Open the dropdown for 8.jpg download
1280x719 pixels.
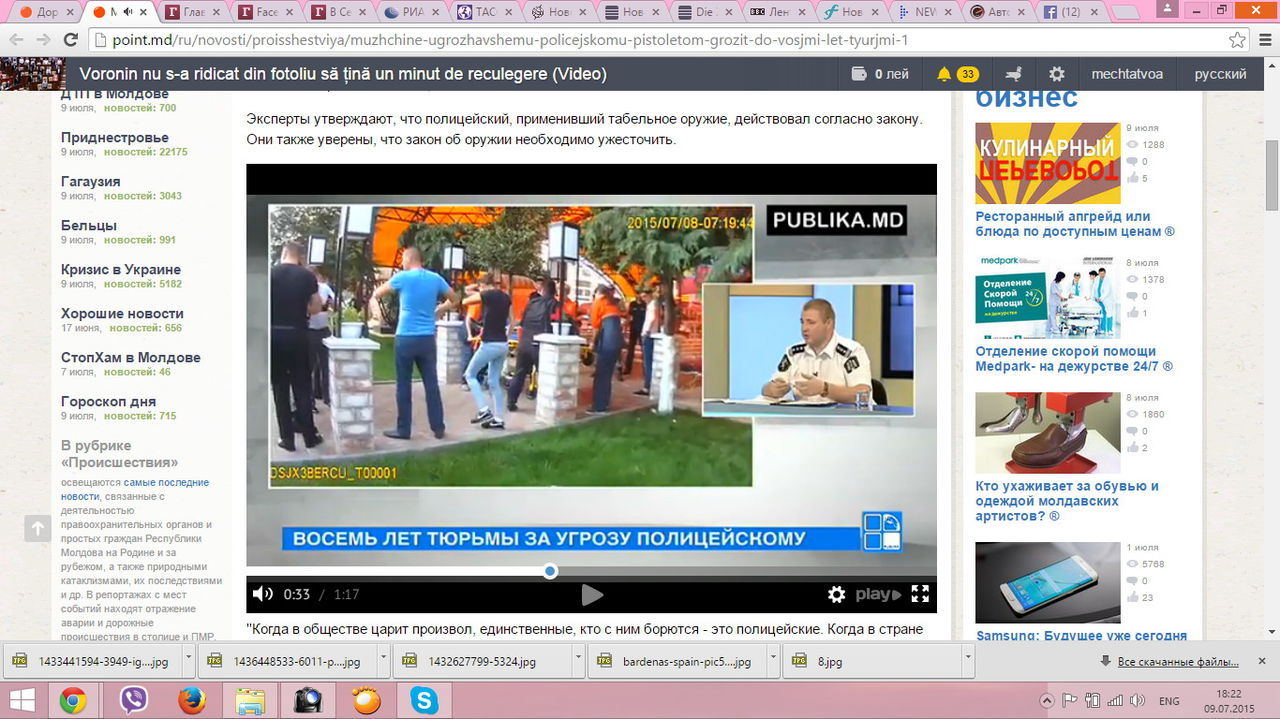pos(967,661)
